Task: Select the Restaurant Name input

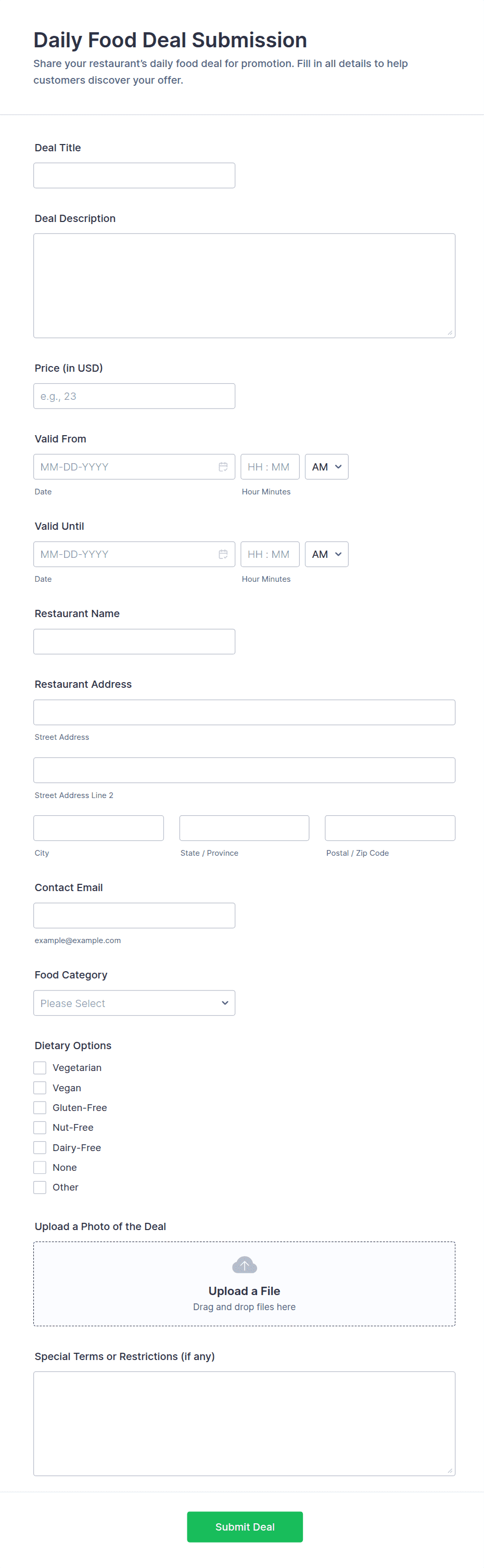Action: (134, 642)
